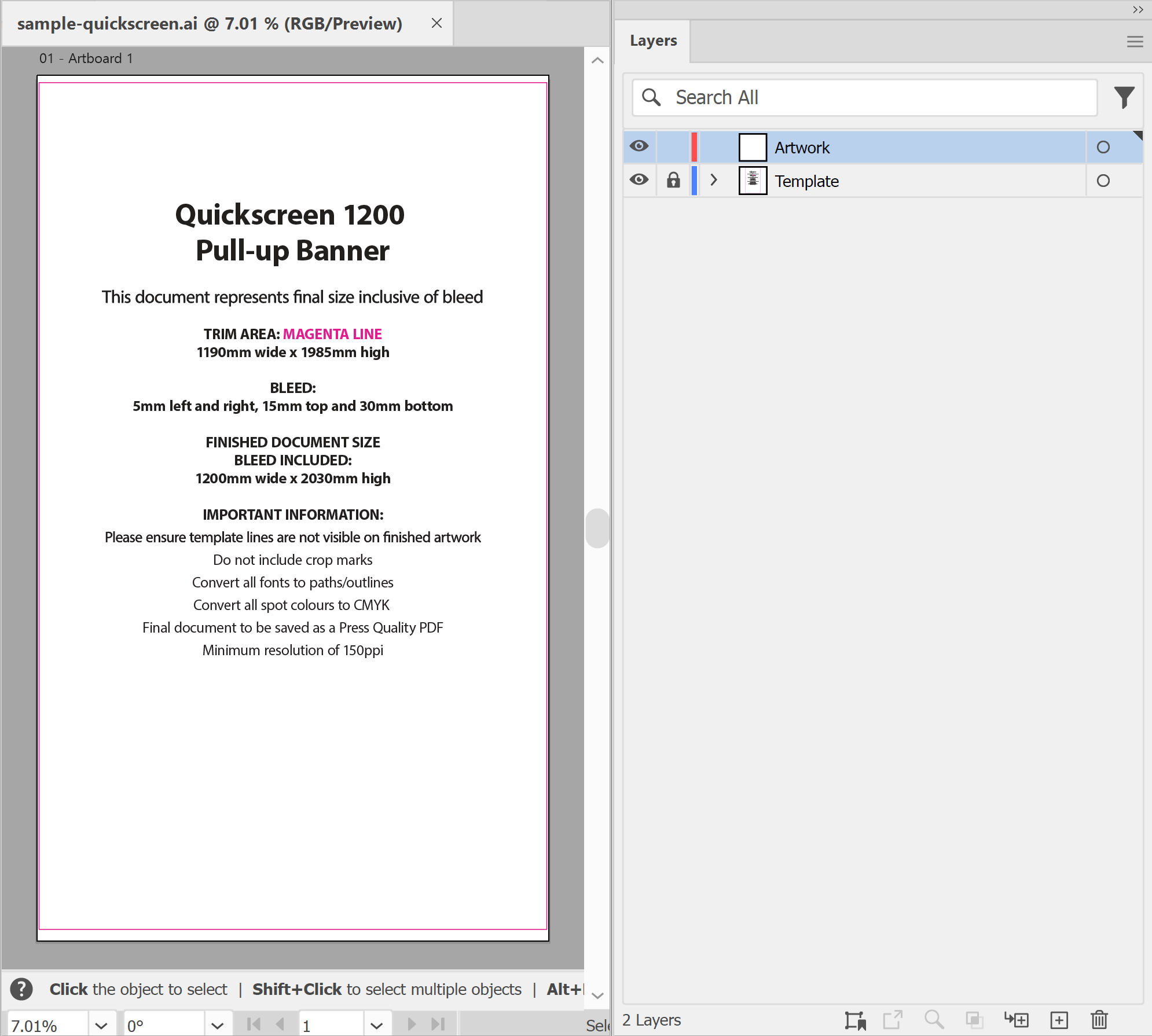The width and height of the screenshot is (1152, 1036).
Task: Click the help question mark icon
Action: click(x=21, y=989)
